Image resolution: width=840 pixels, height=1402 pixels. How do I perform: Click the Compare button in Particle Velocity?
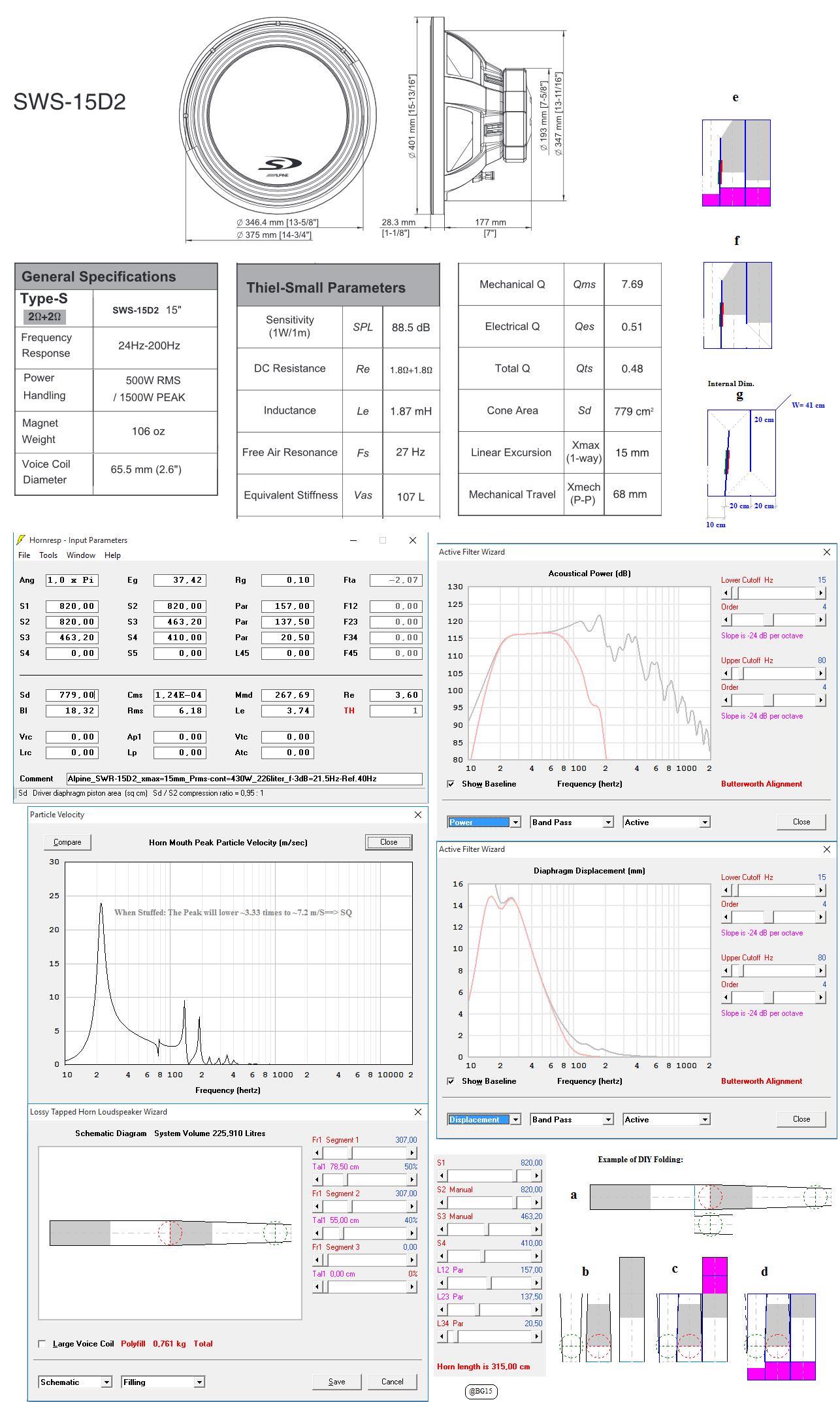click(x=67, y=842)
